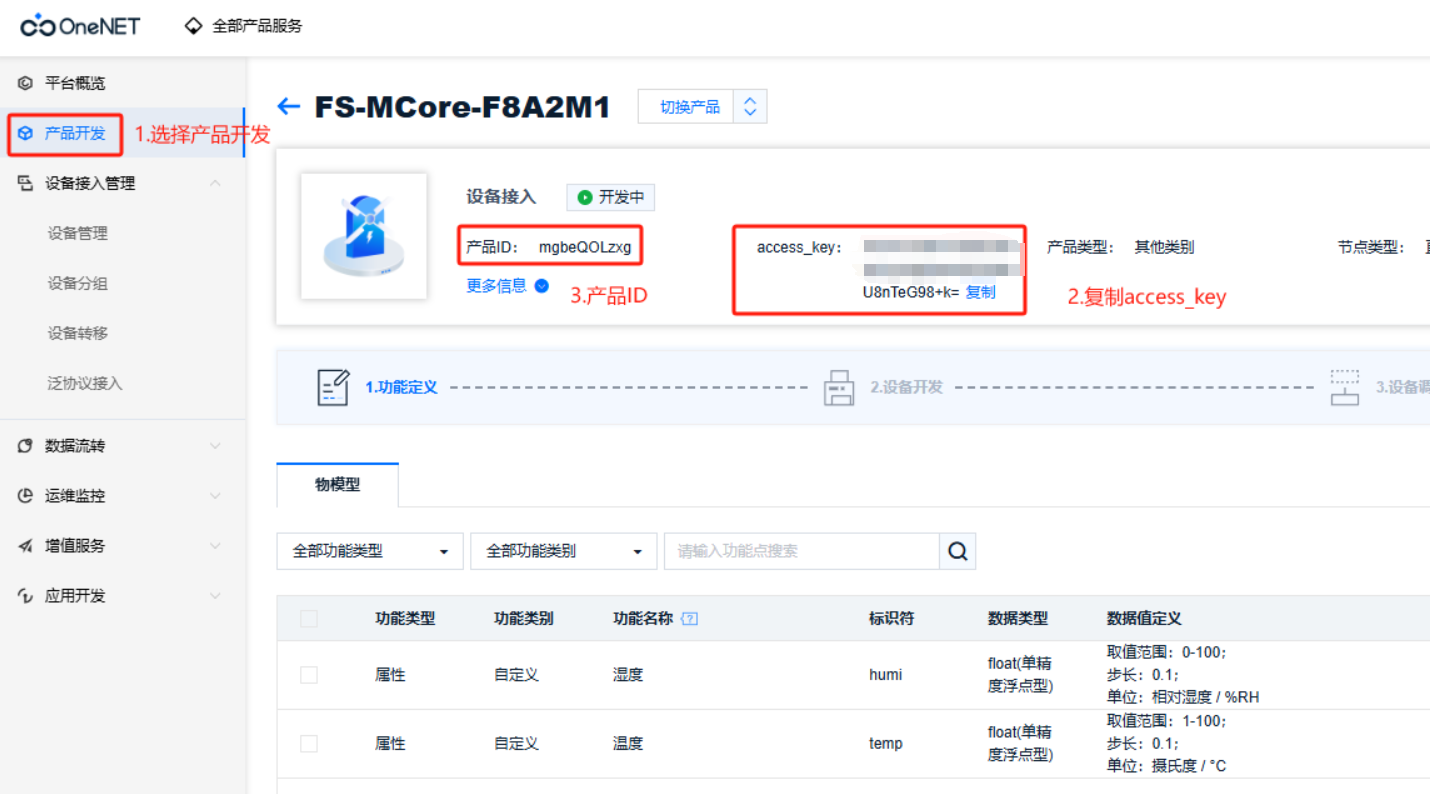Click the 增值服务 paper-plane icon

pos(25,546)
